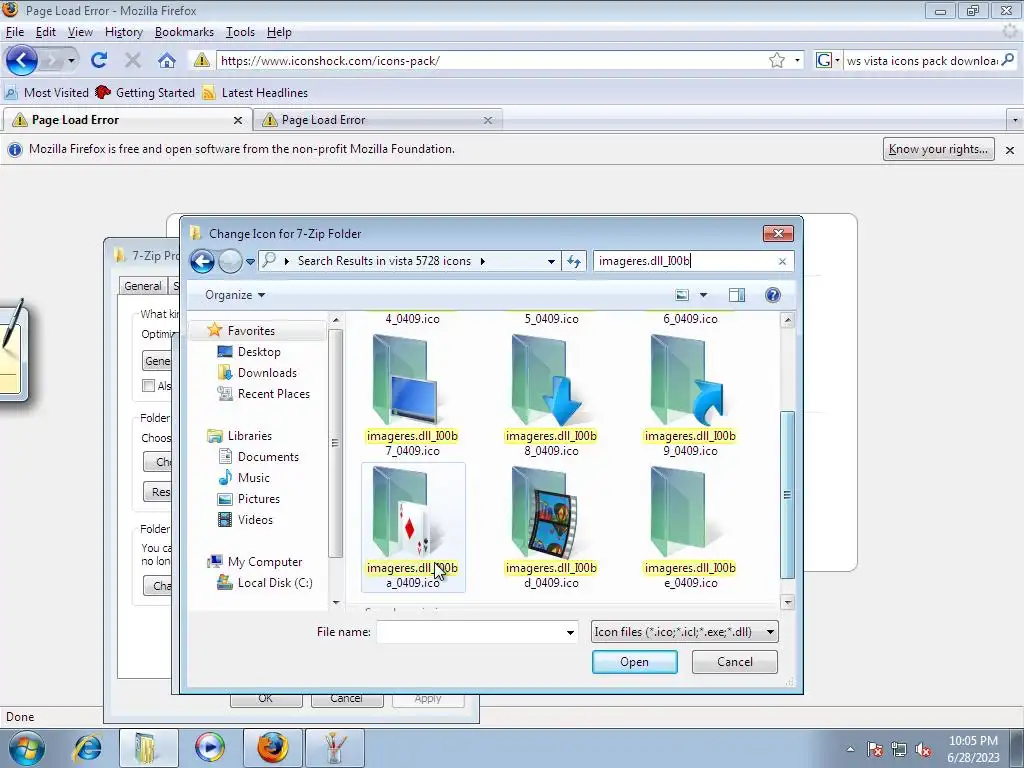Go to Firefox home page icon
The height and width of the screenshot is (768, 1024).
(x=167, y=61)
